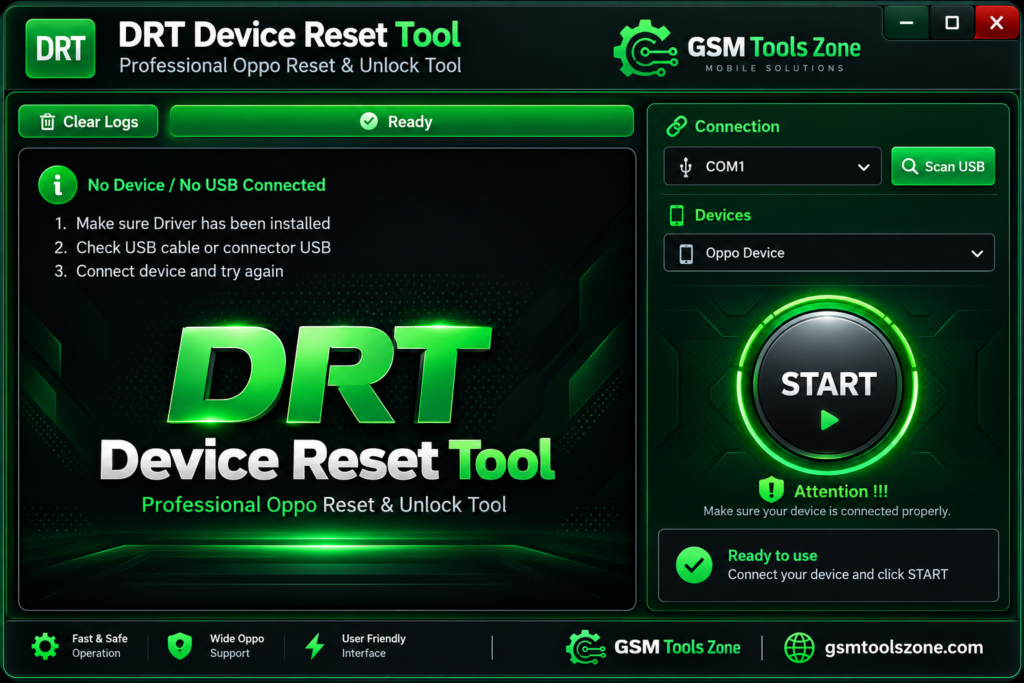Click header subtitle Professional Oppo Reset & Unlock Tool
The height and width of the screenshot is (683, 1024).
point(290,65)
